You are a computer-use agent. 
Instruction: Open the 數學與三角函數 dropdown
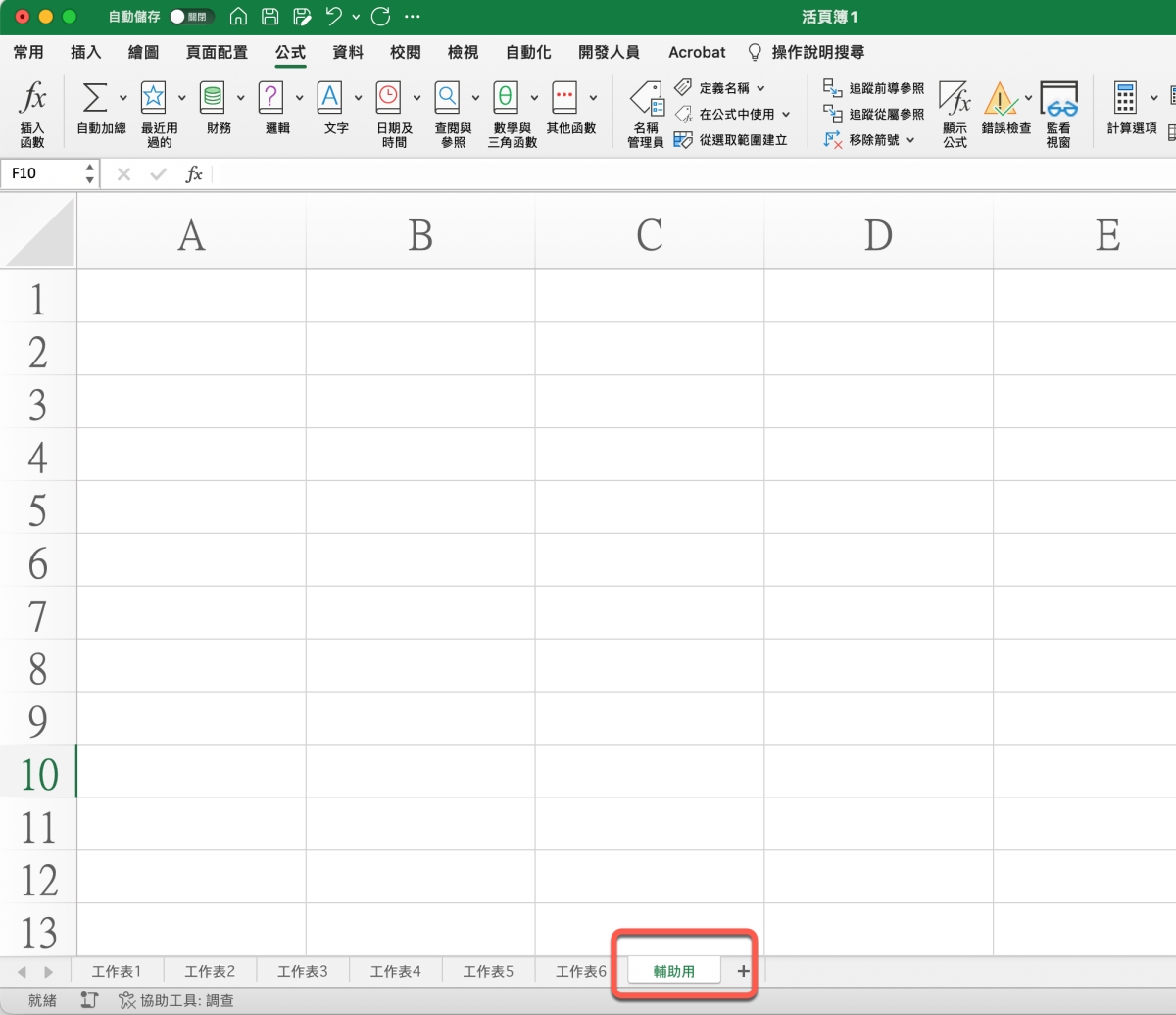click(535, 97)
